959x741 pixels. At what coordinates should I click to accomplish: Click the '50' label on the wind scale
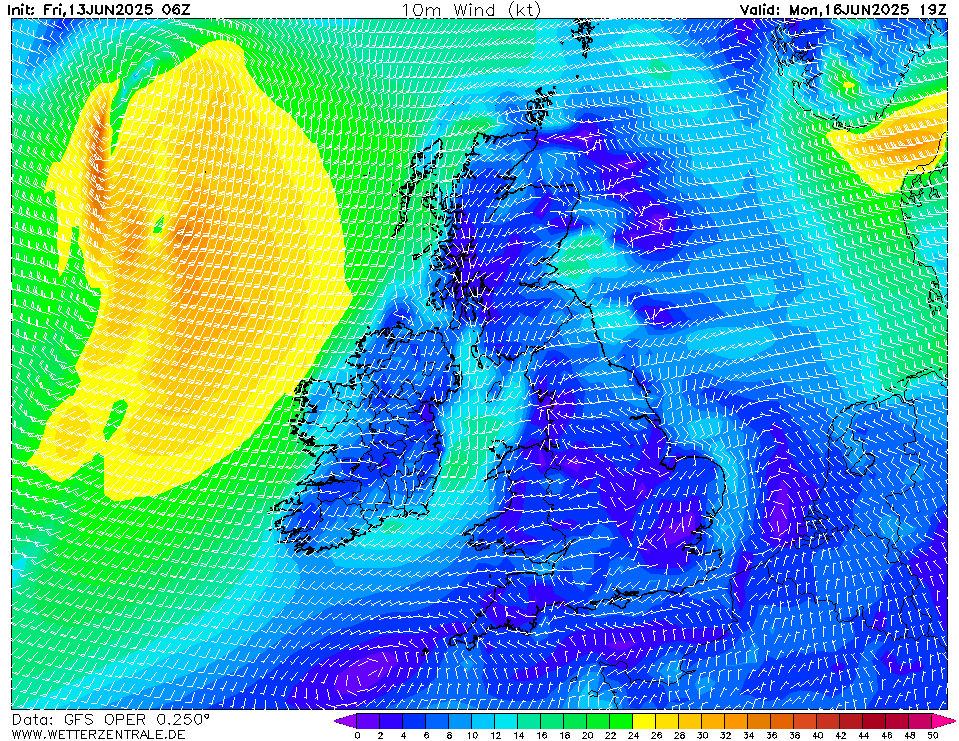pyautogui.click(x=933, y=735)
